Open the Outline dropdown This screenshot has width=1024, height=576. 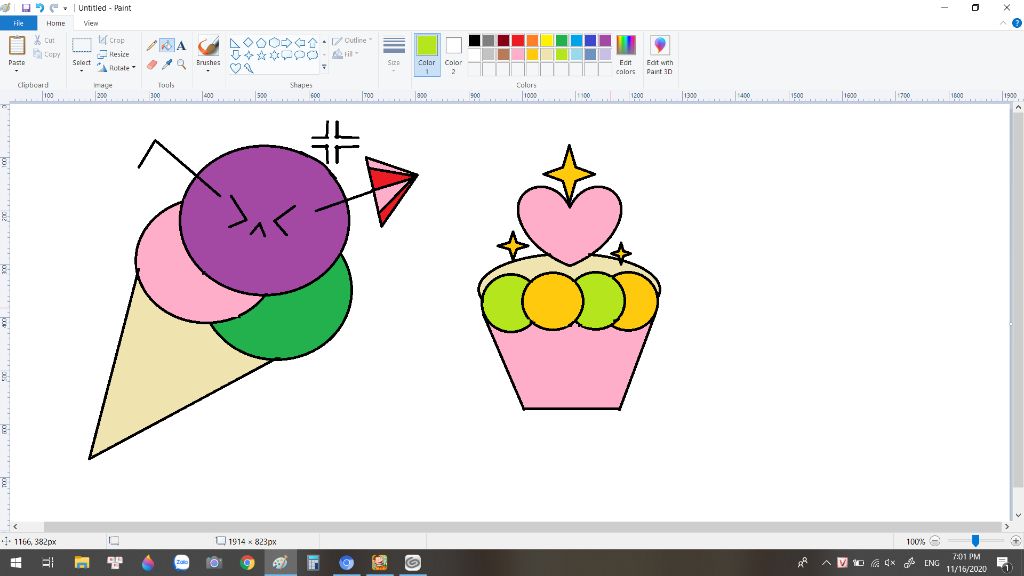[352, 40]
